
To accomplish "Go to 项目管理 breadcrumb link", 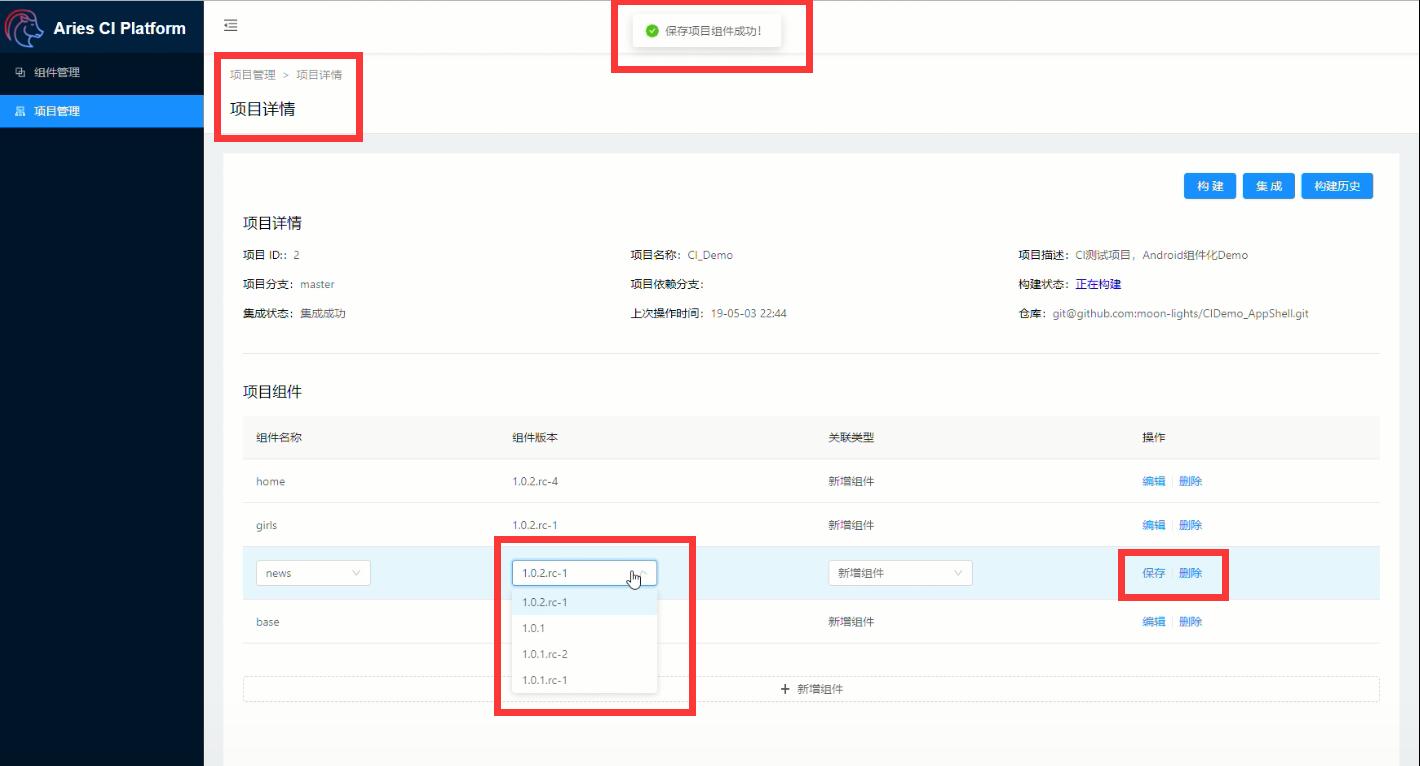I will (x=252, y=75).
